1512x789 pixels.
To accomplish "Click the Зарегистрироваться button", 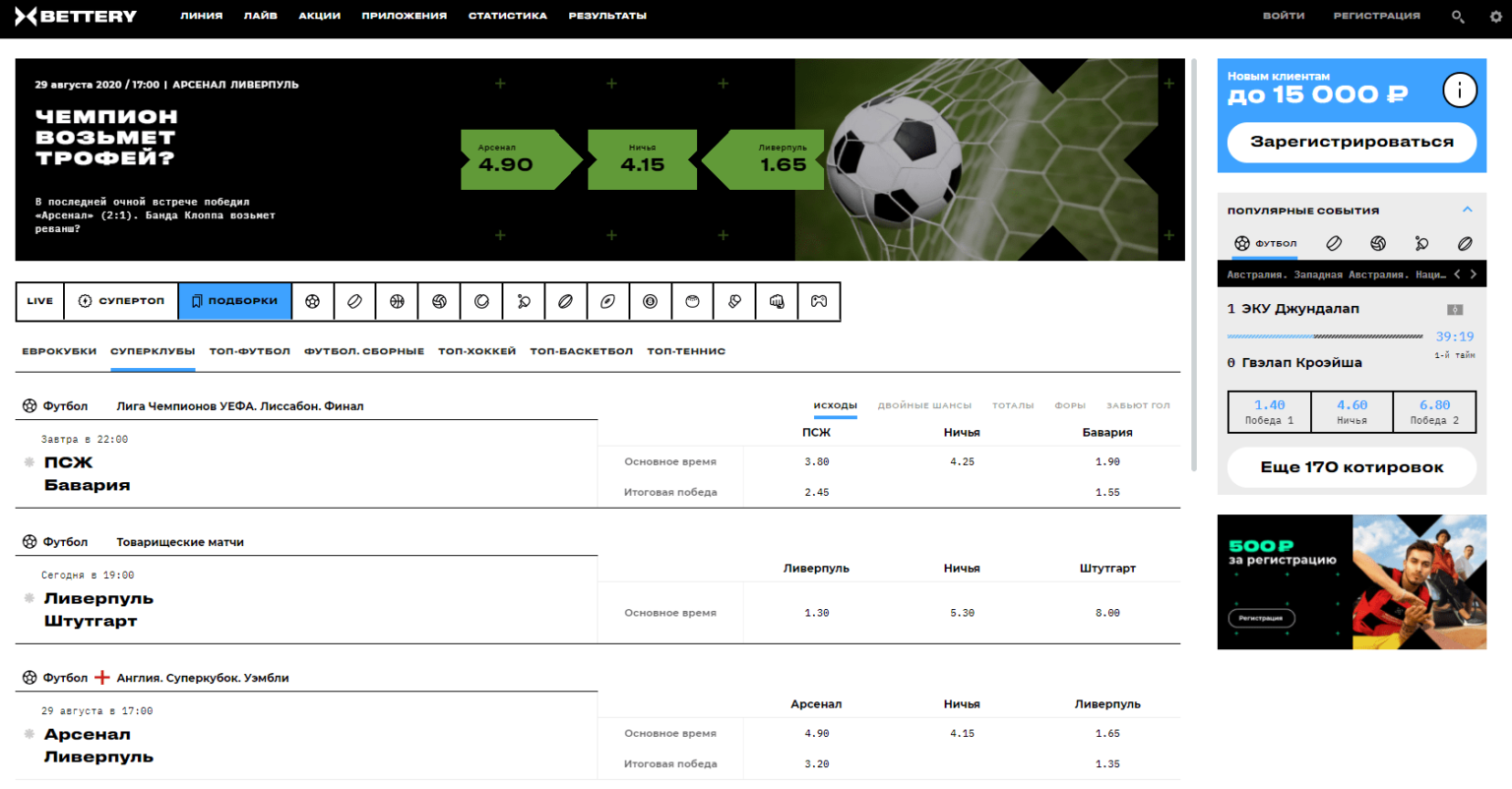I will pyautogui.click(x=1352, y=142).
